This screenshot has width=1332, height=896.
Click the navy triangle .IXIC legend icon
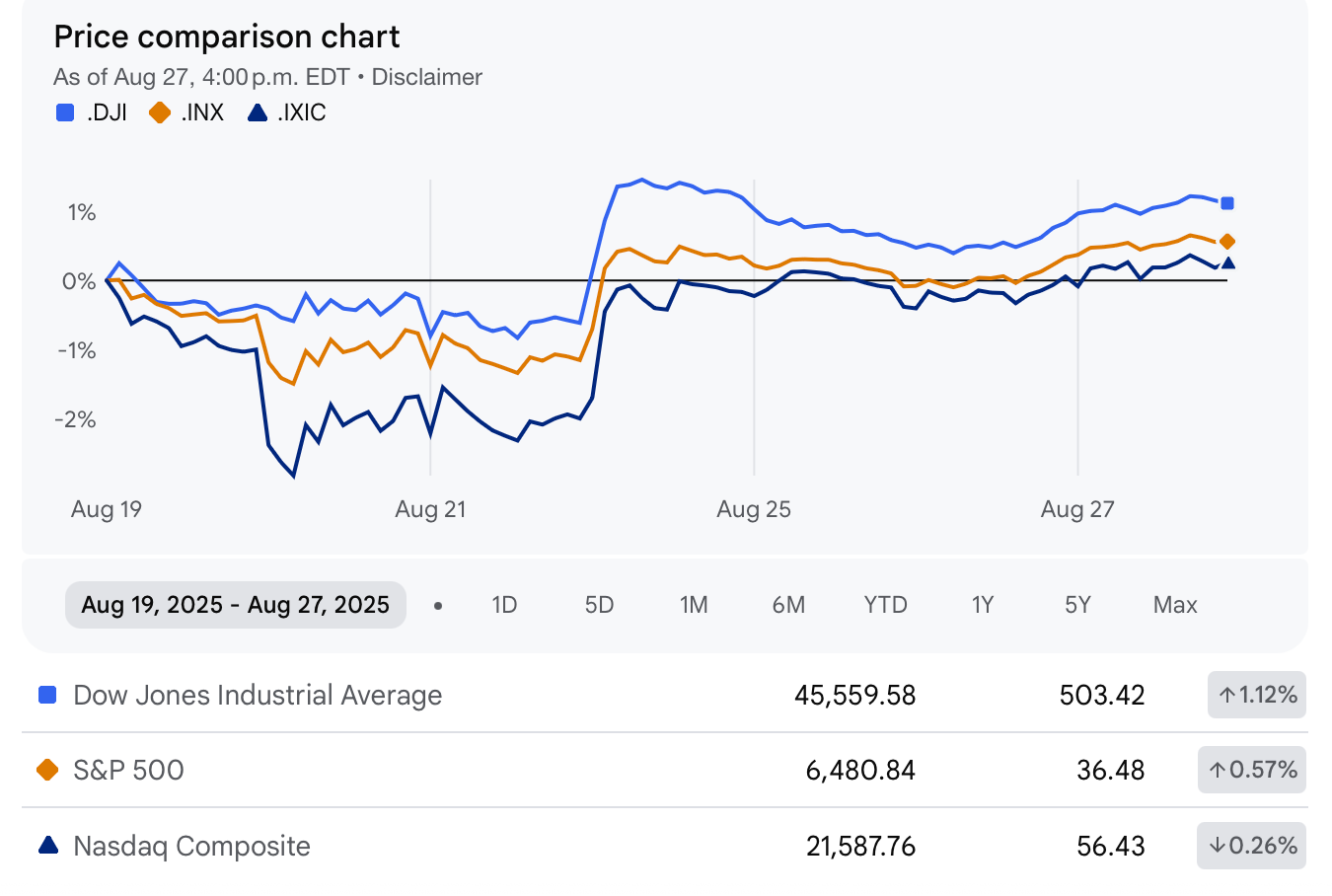(259, 112)
